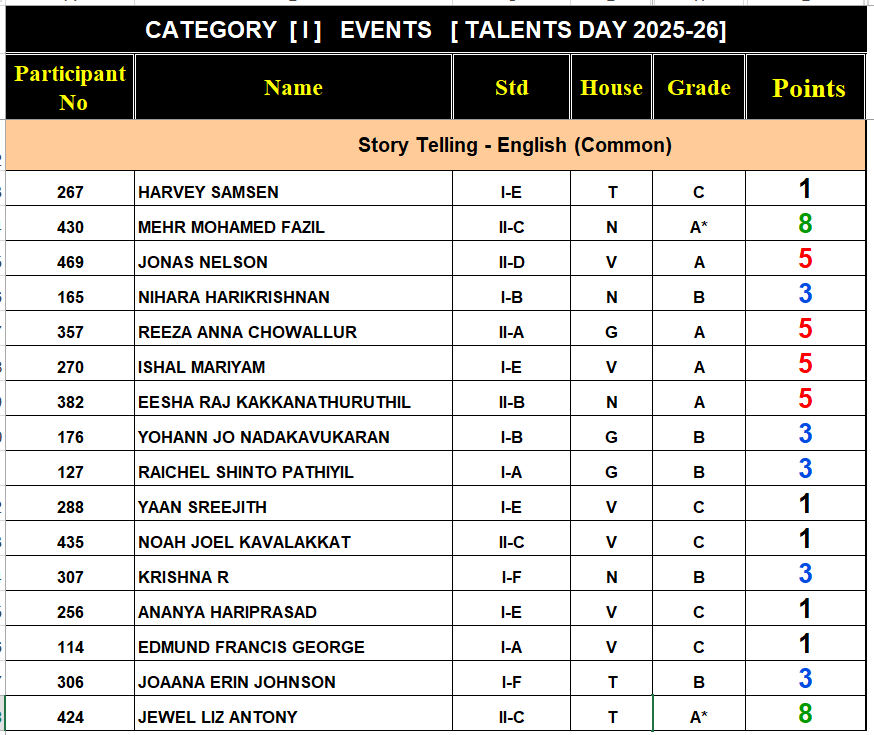Select the NIHARA HARIKRISHNAN cell
Image resolution: width=874 pixels, height=735 pixels.
pyautogui.click(x=293, y=294)
